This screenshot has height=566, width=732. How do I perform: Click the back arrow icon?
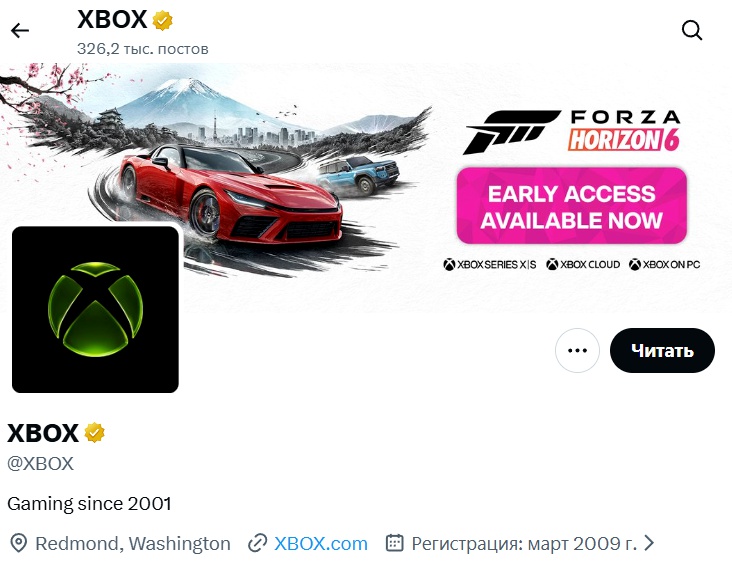pyautogui.click(x=20, y=31)
